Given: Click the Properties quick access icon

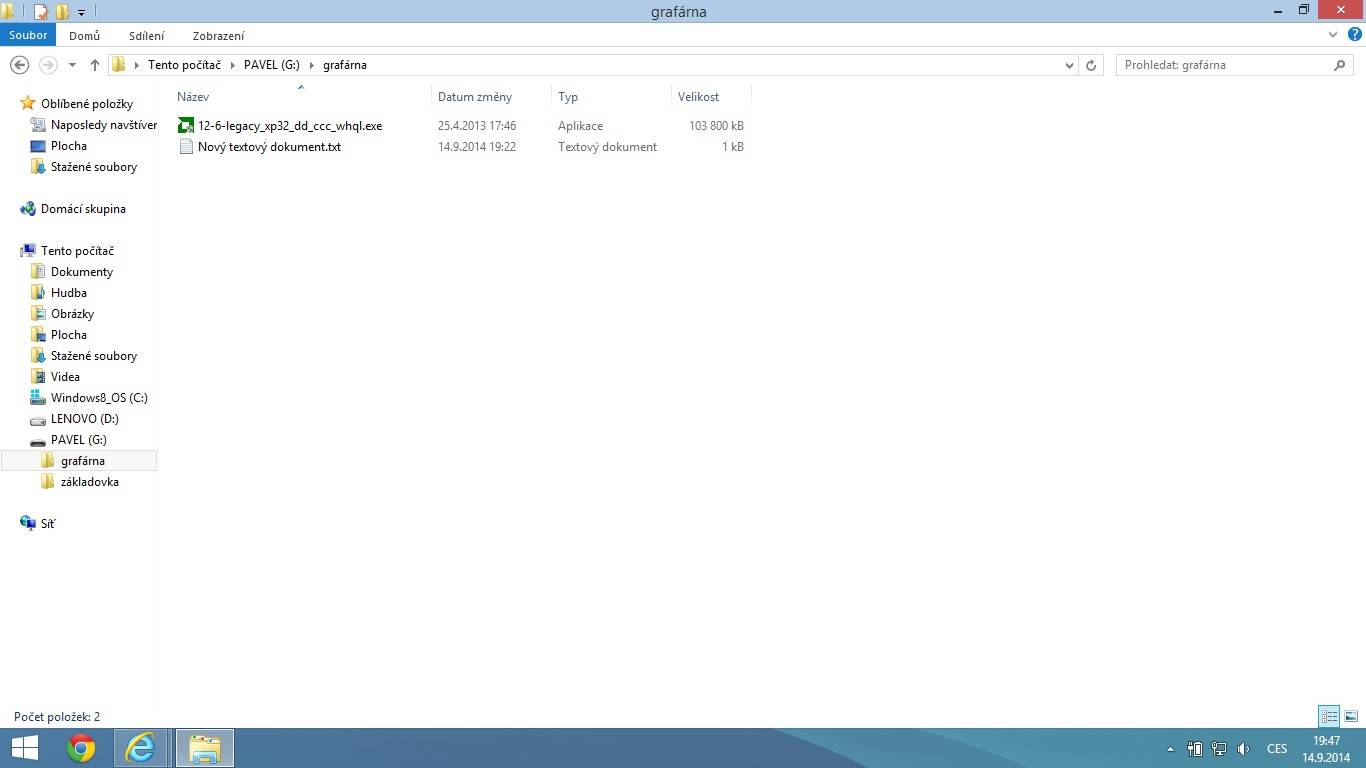Looking at the screenshot, I should 40,12.
